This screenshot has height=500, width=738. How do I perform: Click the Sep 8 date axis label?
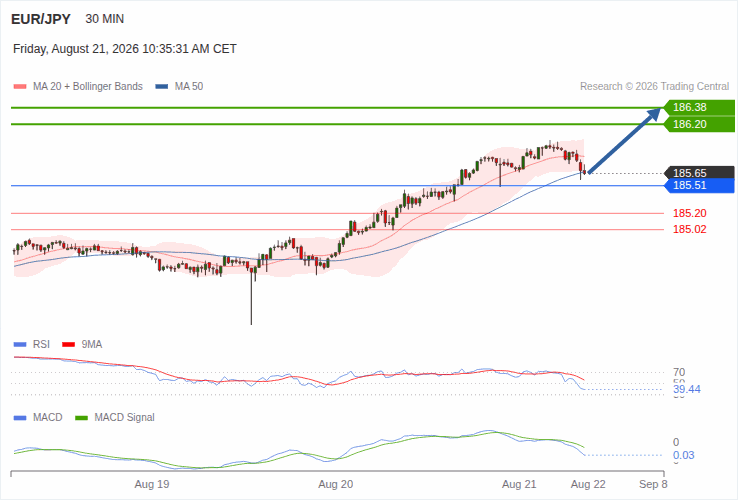tap(653, 484)
